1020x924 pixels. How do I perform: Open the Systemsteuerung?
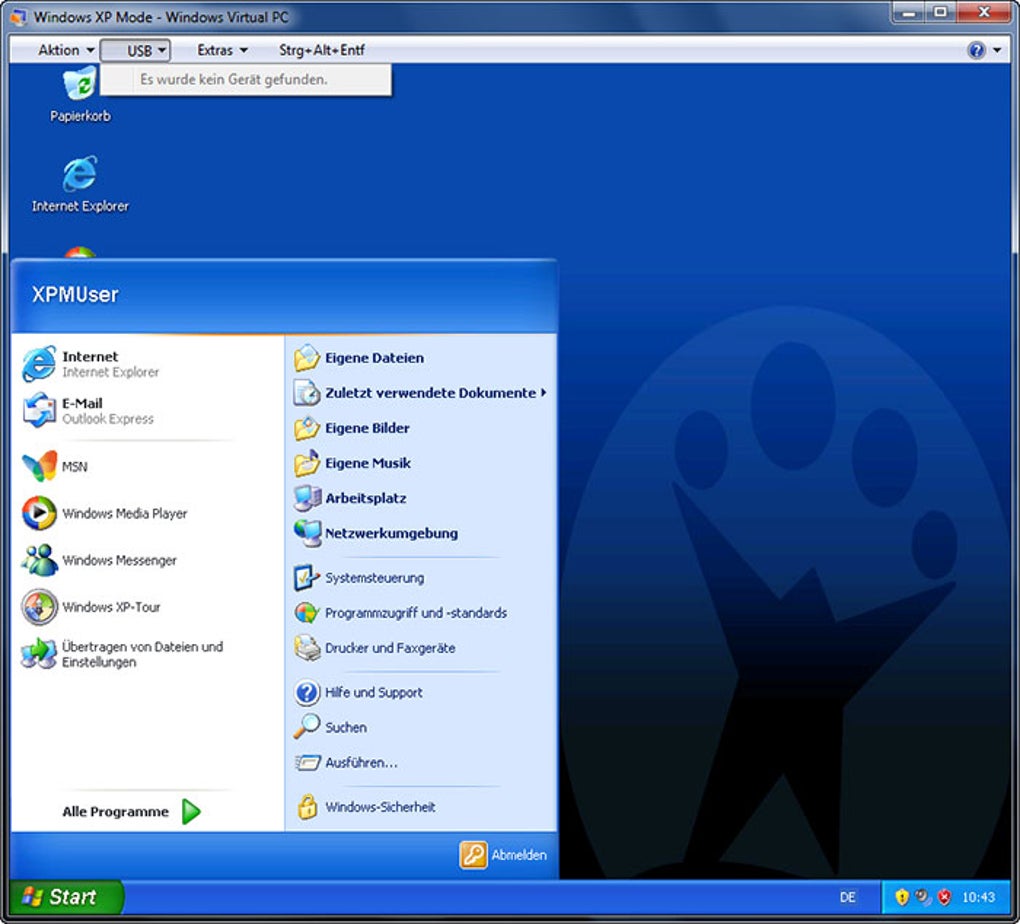point(373,578)
